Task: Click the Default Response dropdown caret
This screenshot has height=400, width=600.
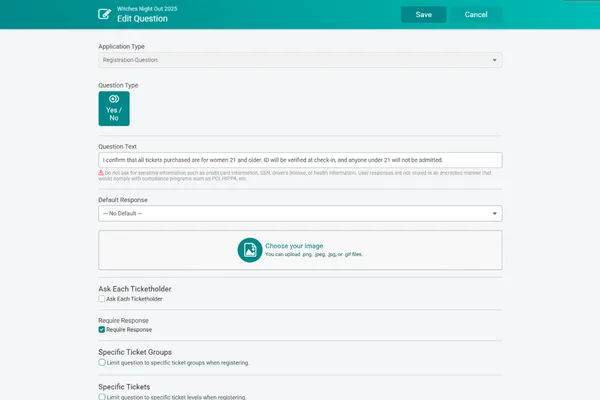Action: tap(495, 213)
